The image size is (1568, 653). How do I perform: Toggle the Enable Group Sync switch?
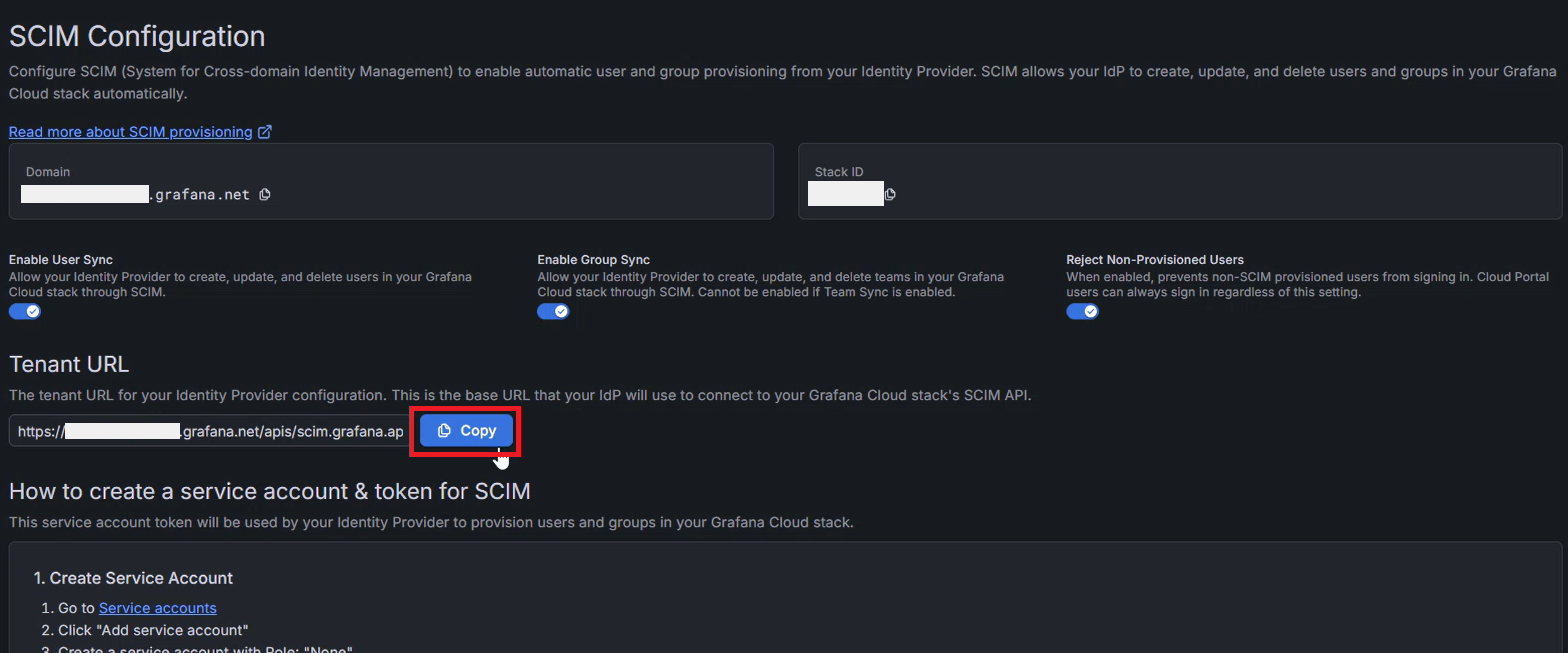point(553,312)
